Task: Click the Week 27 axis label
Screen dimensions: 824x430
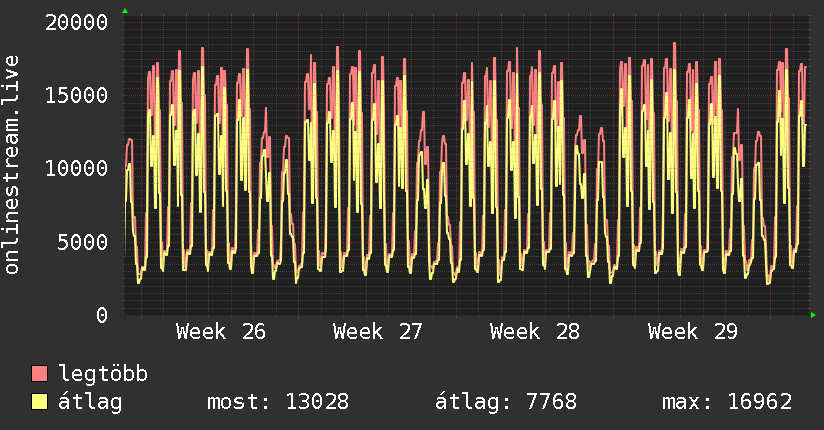Action: (377, 332)
